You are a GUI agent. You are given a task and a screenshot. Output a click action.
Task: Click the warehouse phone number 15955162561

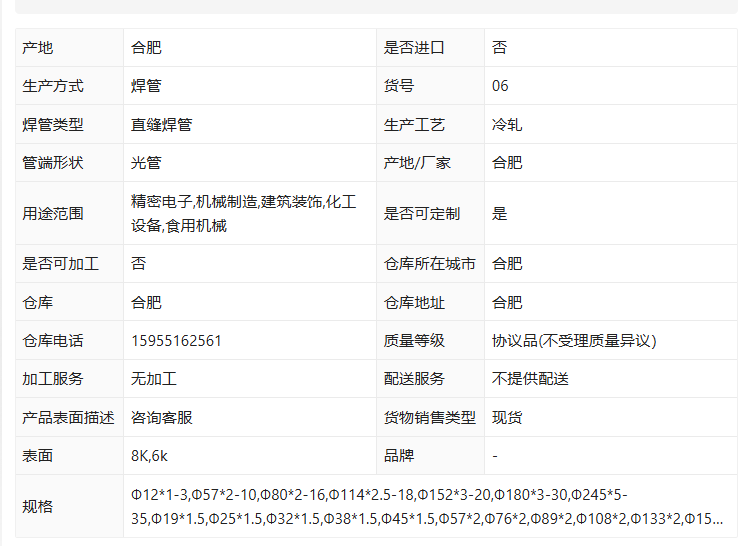coord(177,341)
